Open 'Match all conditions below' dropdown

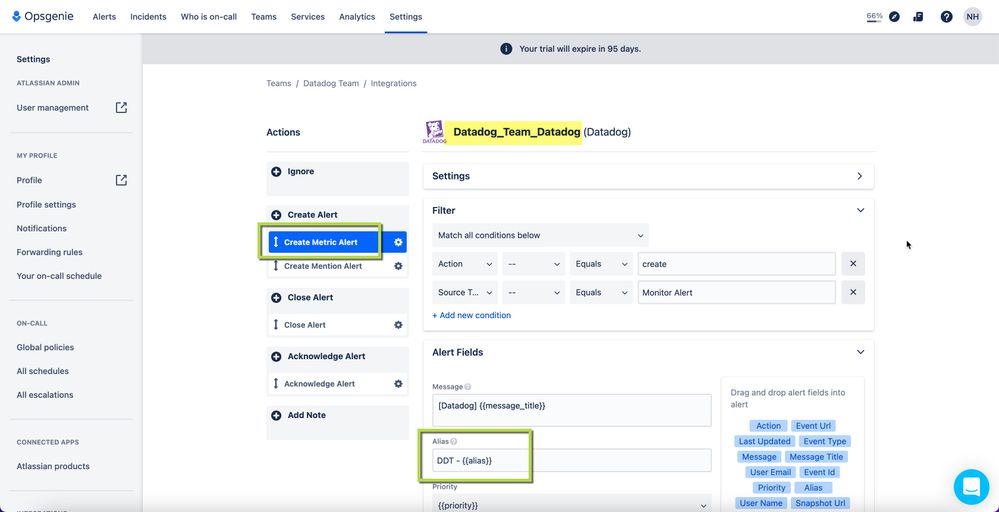coord(540,235)
